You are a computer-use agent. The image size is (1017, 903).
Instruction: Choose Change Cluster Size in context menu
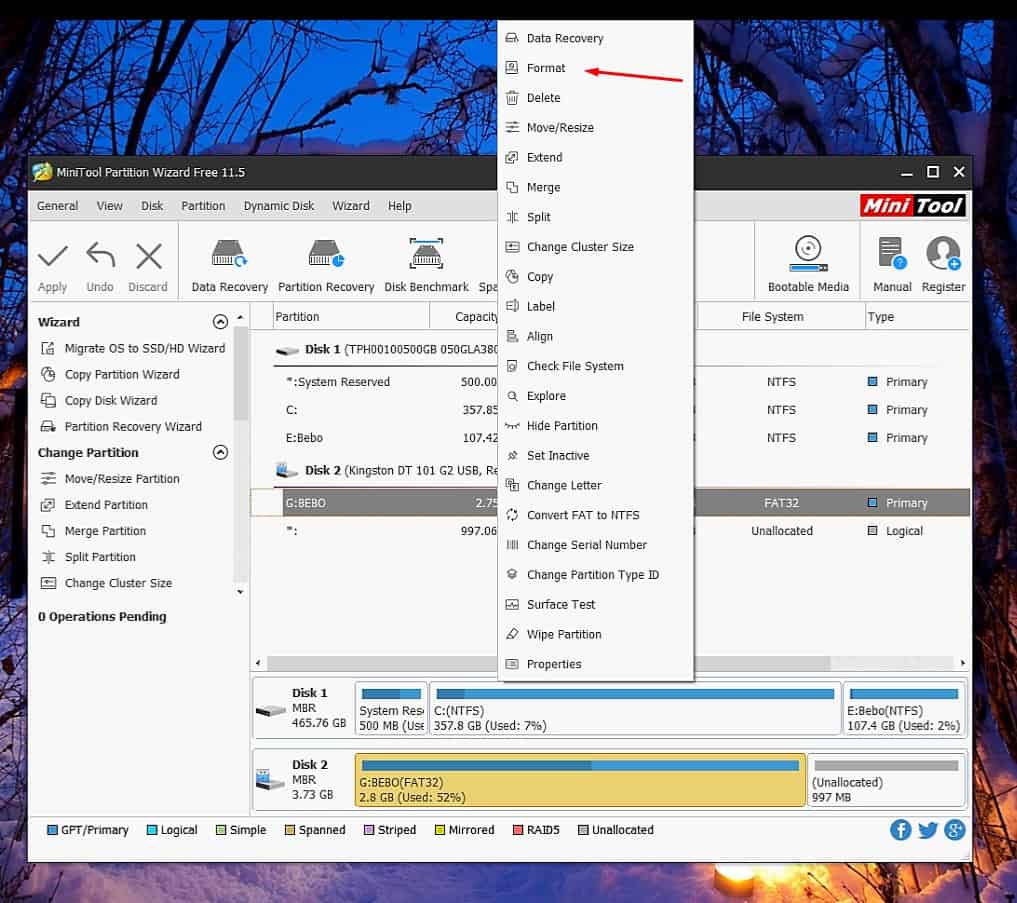tap(595, 247)
